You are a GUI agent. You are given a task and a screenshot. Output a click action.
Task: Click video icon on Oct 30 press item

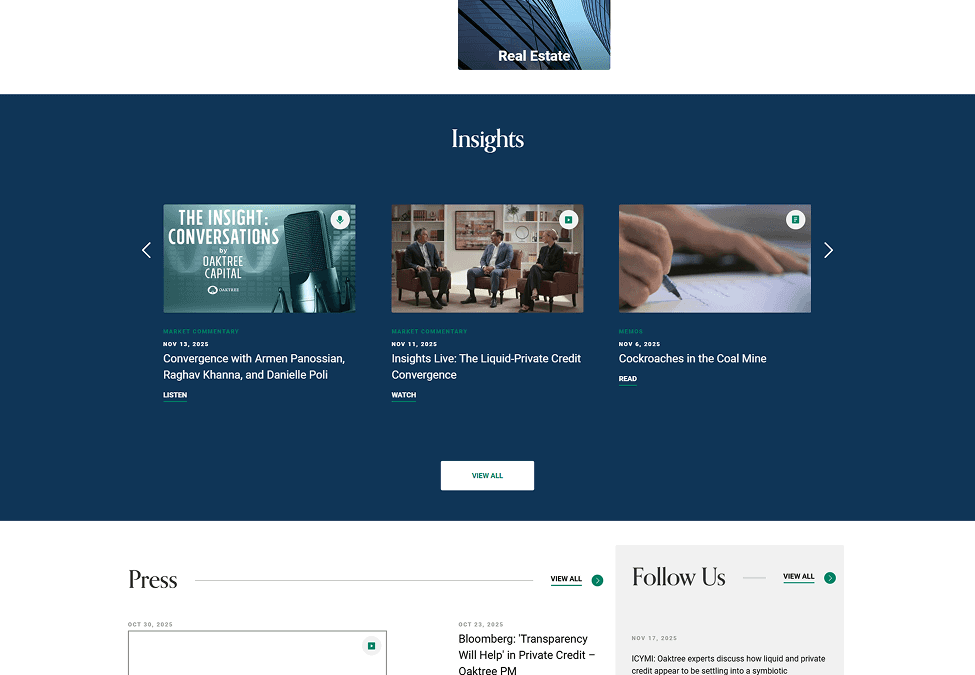tap(371, 646)
